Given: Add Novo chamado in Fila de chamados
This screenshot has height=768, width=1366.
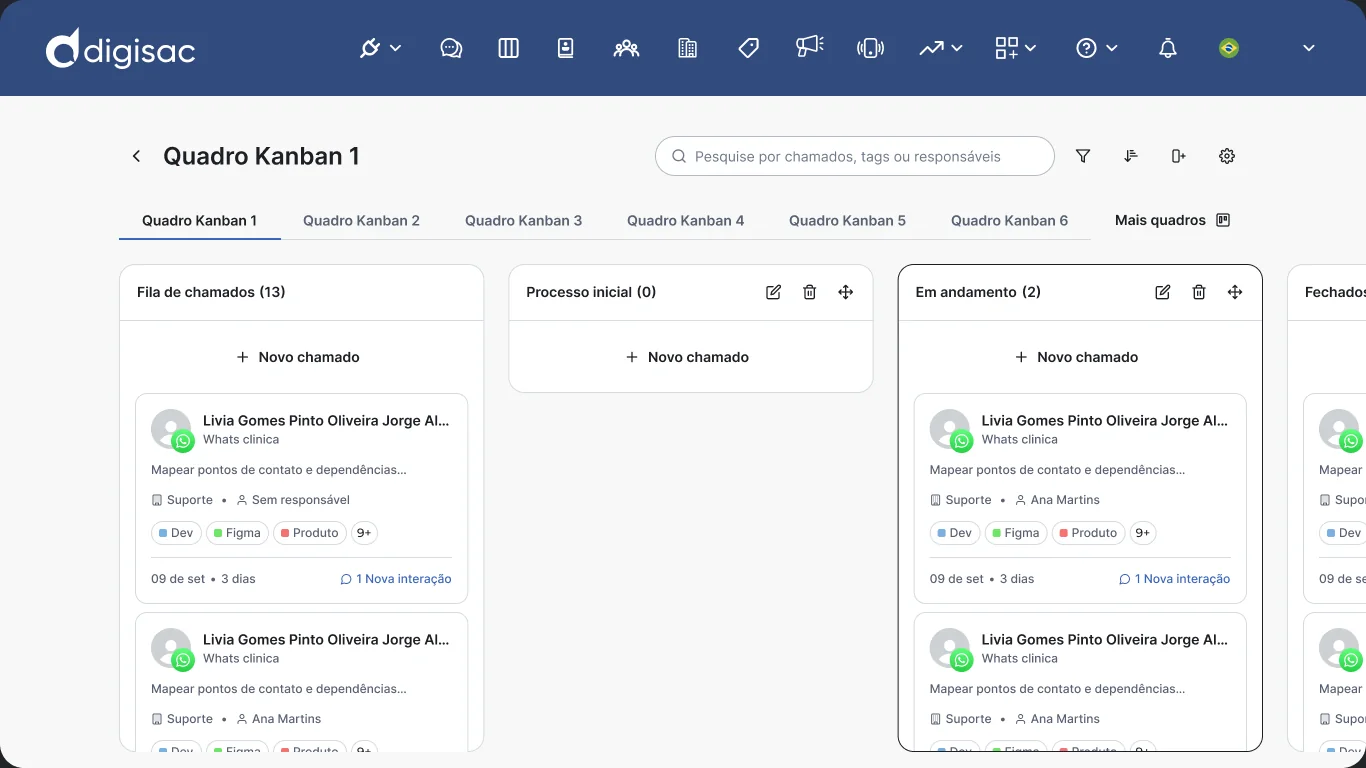Looking at the screenshot, I should [x=298, y=357].
